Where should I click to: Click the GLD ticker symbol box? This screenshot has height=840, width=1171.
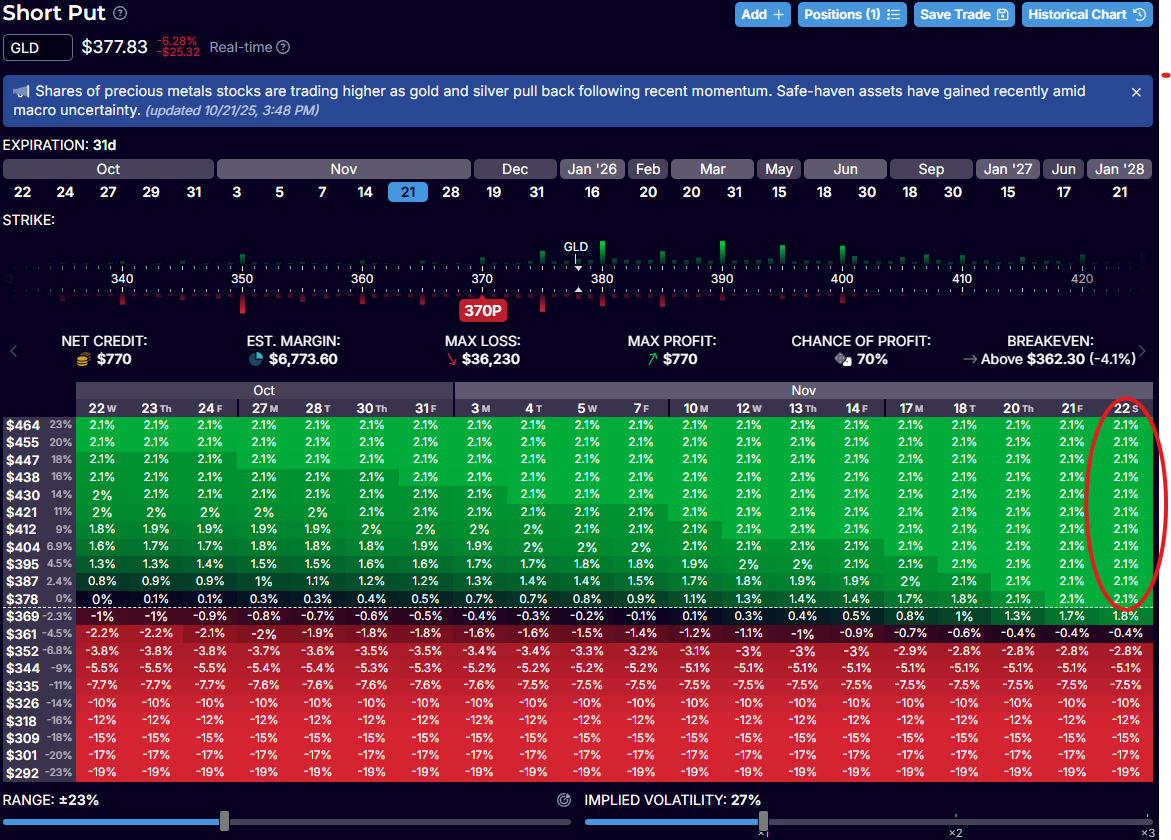coord(37,46)
